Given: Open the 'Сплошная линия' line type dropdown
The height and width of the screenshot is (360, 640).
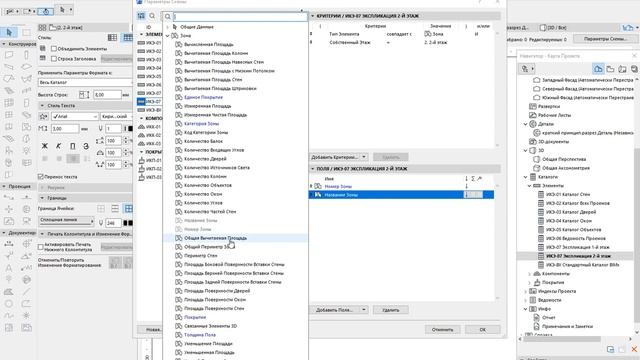Looking at the screenshot, I should click(x=66, y=220).
